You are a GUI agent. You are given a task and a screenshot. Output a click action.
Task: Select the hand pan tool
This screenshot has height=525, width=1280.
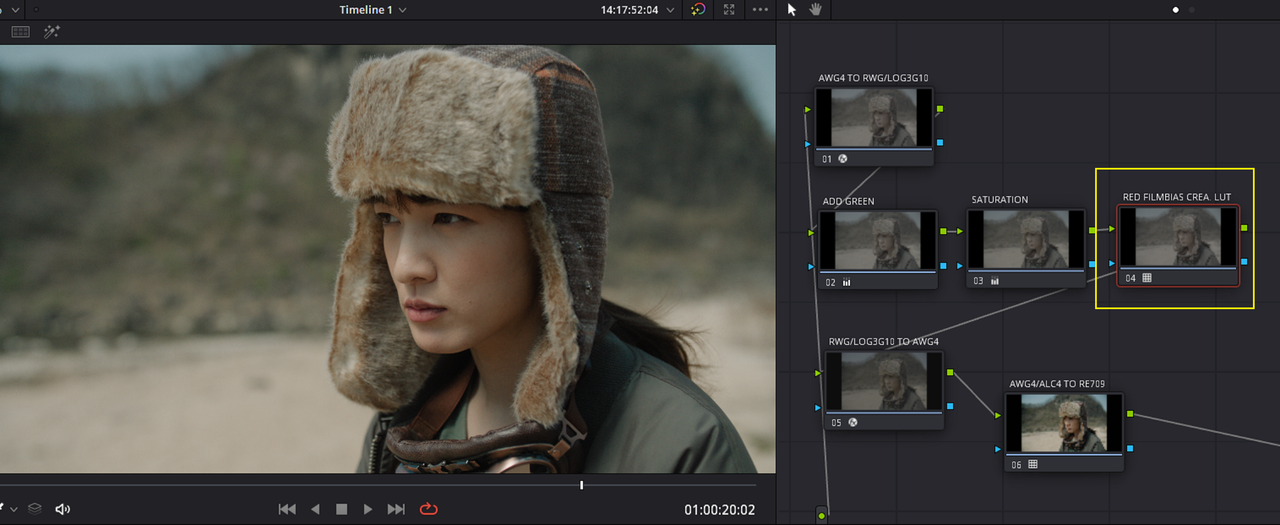pos(815,9)
